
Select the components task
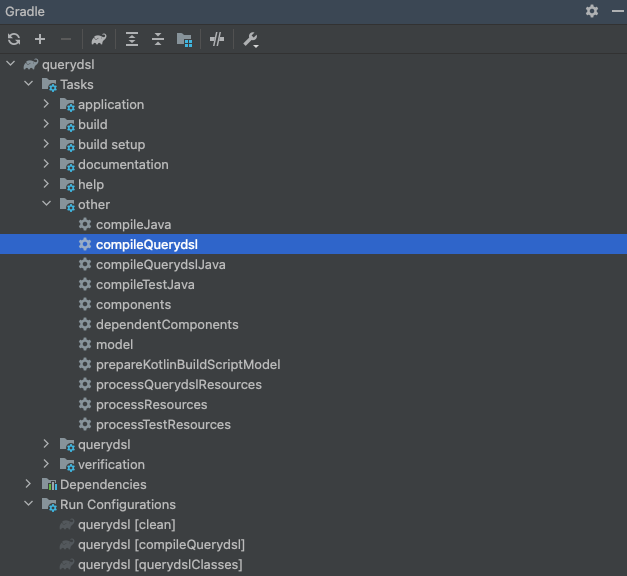point(134,304)
